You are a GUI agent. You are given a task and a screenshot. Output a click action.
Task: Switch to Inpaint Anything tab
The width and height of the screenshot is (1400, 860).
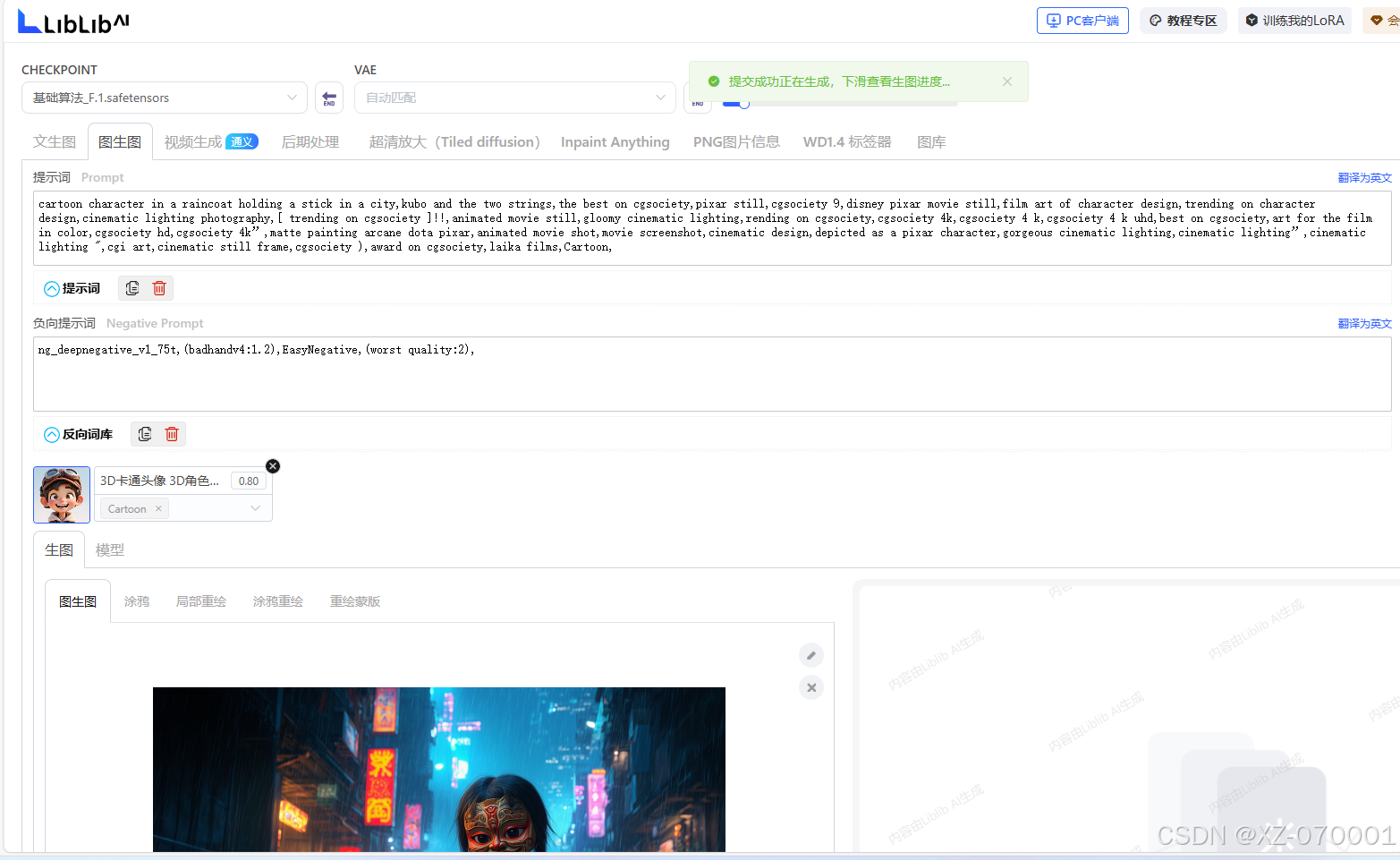(x=615, y=141)
